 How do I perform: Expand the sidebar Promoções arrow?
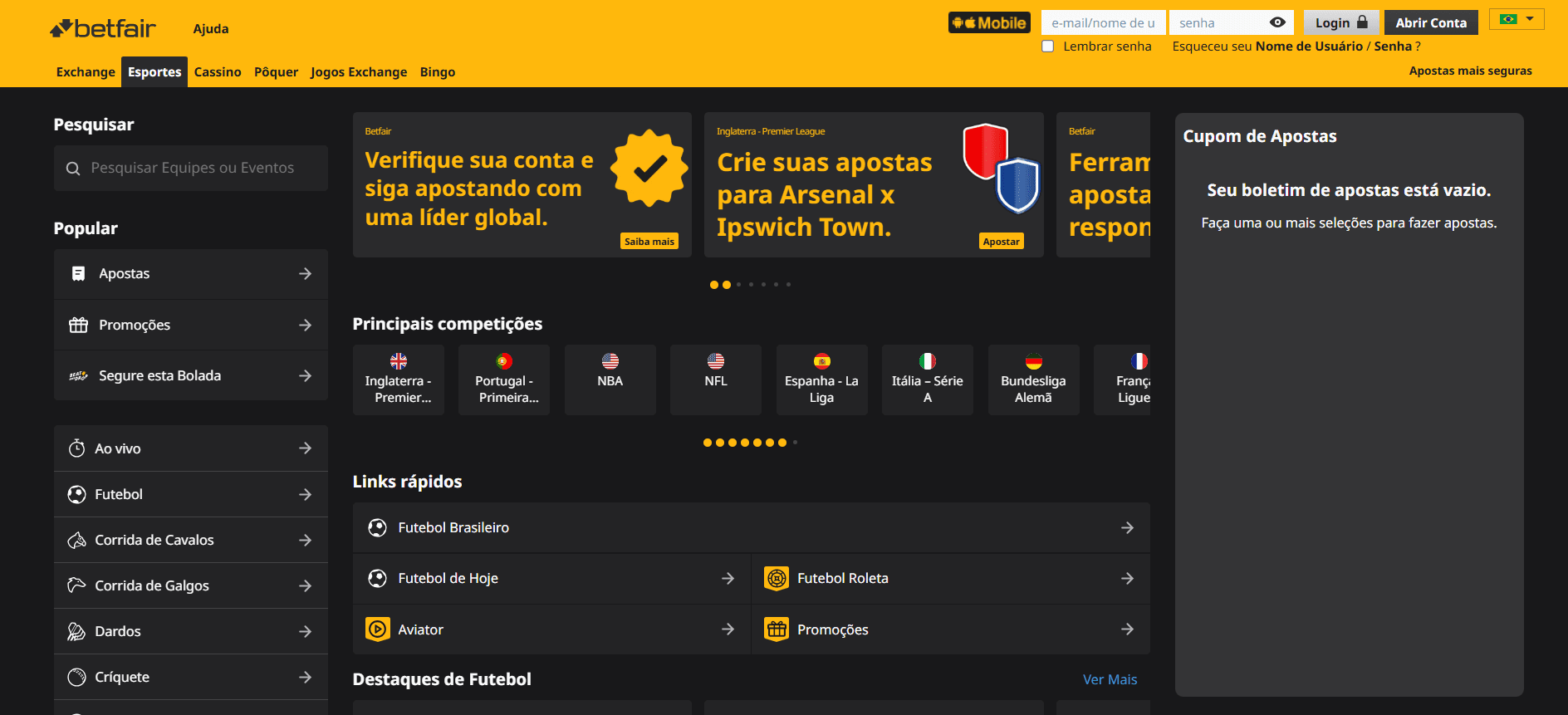pos(306,325)
